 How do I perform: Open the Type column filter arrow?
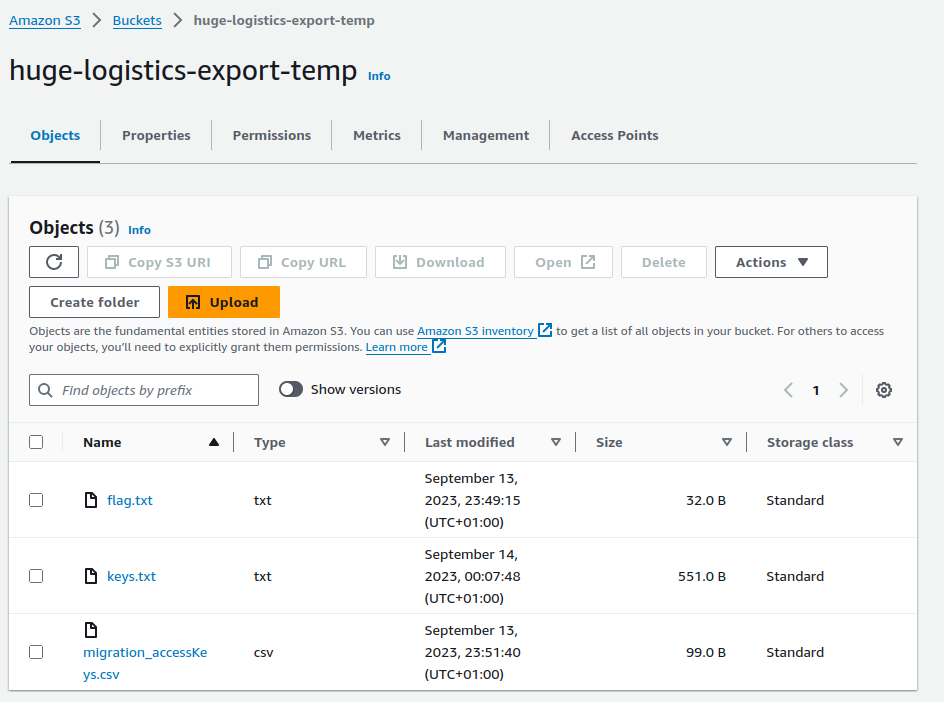(385, 442)
